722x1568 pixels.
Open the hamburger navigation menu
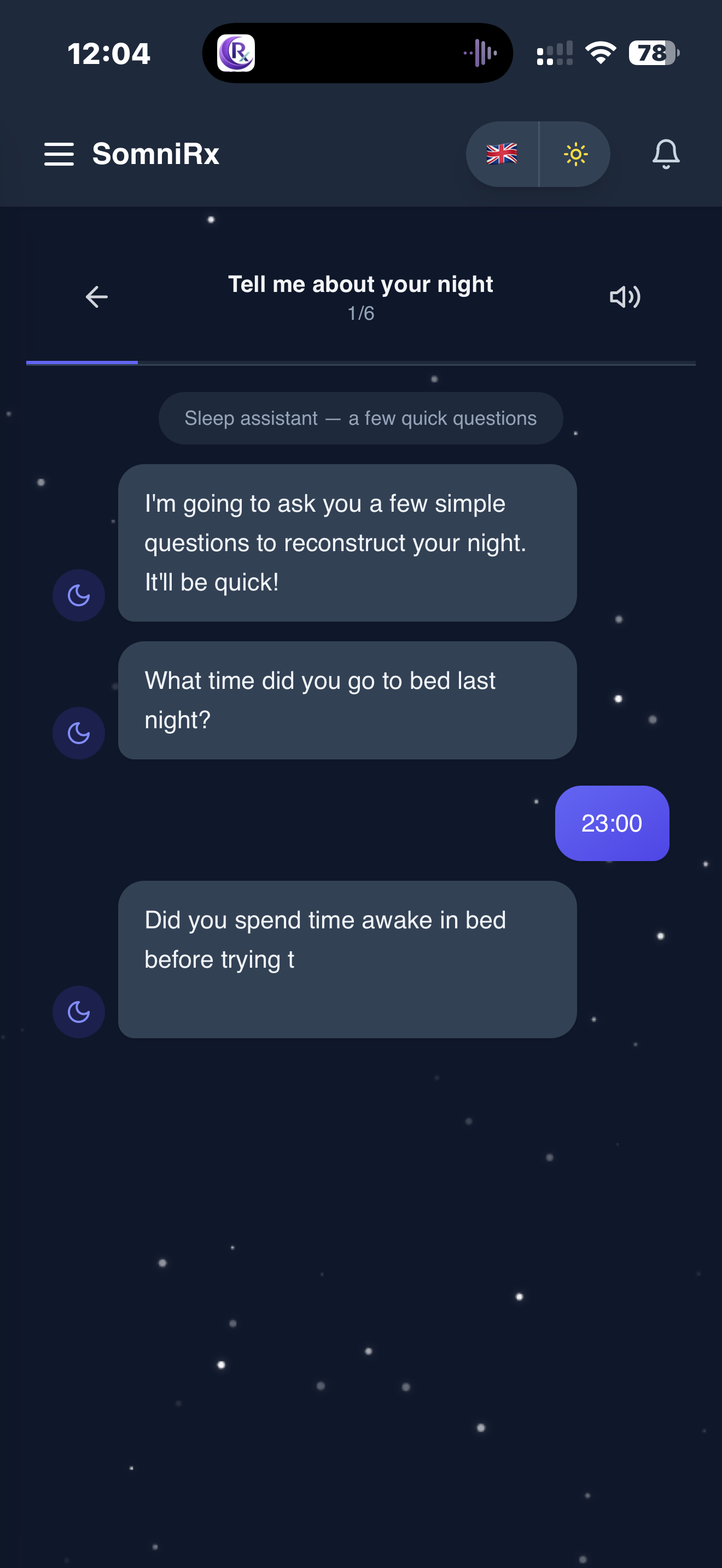pos(59,154)
